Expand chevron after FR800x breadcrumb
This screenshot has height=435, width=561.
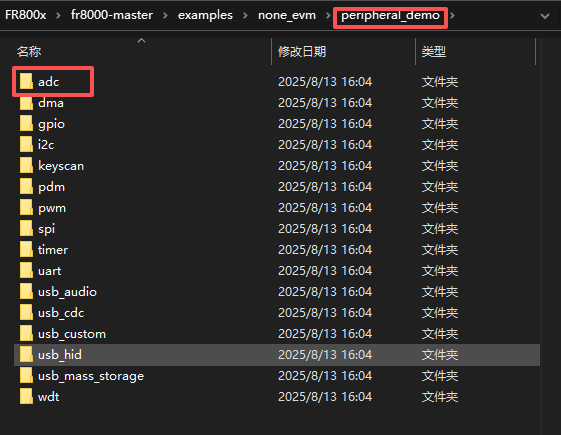coord(58,15)
